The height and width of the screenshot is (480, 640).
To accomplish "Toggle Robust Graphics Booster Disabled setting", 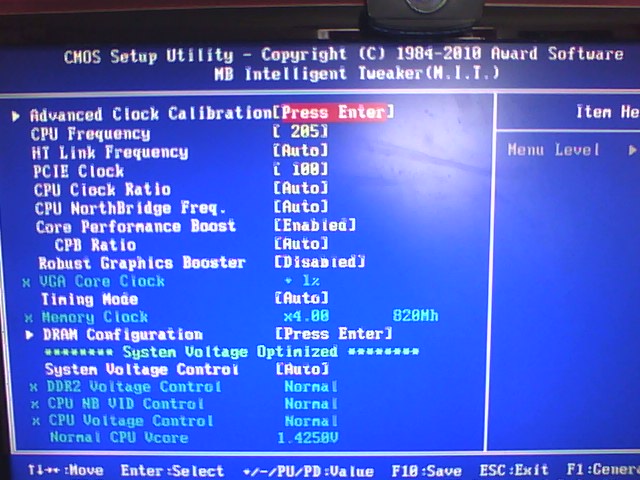I will point(319,262).
